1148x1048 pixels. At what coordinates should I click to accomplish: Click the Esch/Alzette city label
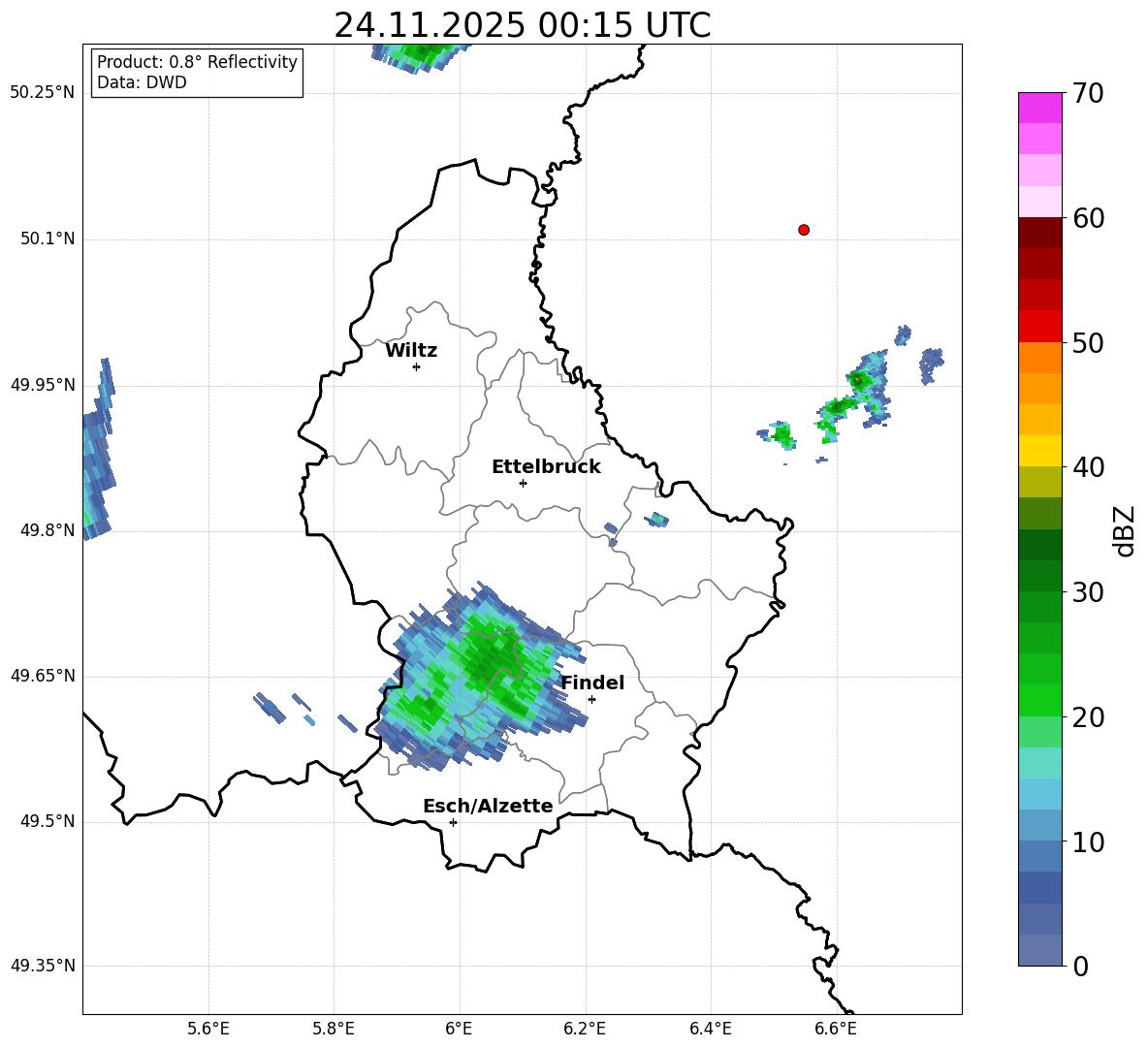pos(488,806)
